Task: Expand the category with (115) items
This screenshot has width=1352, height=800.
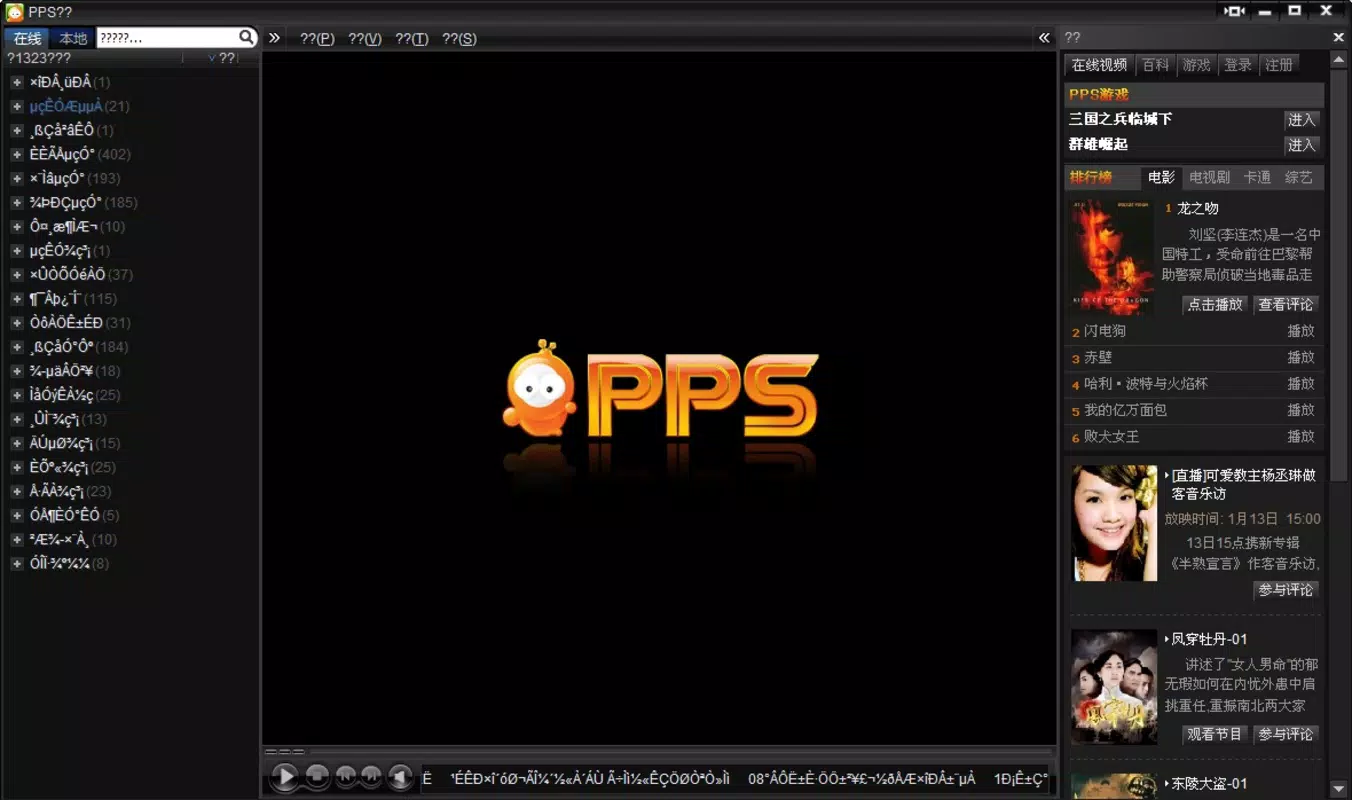Action: pos(17,299)
